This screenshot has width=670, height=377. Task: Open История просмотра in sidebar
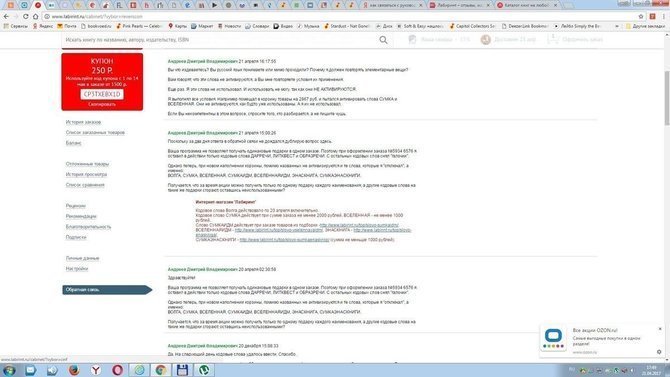(86, 174)
